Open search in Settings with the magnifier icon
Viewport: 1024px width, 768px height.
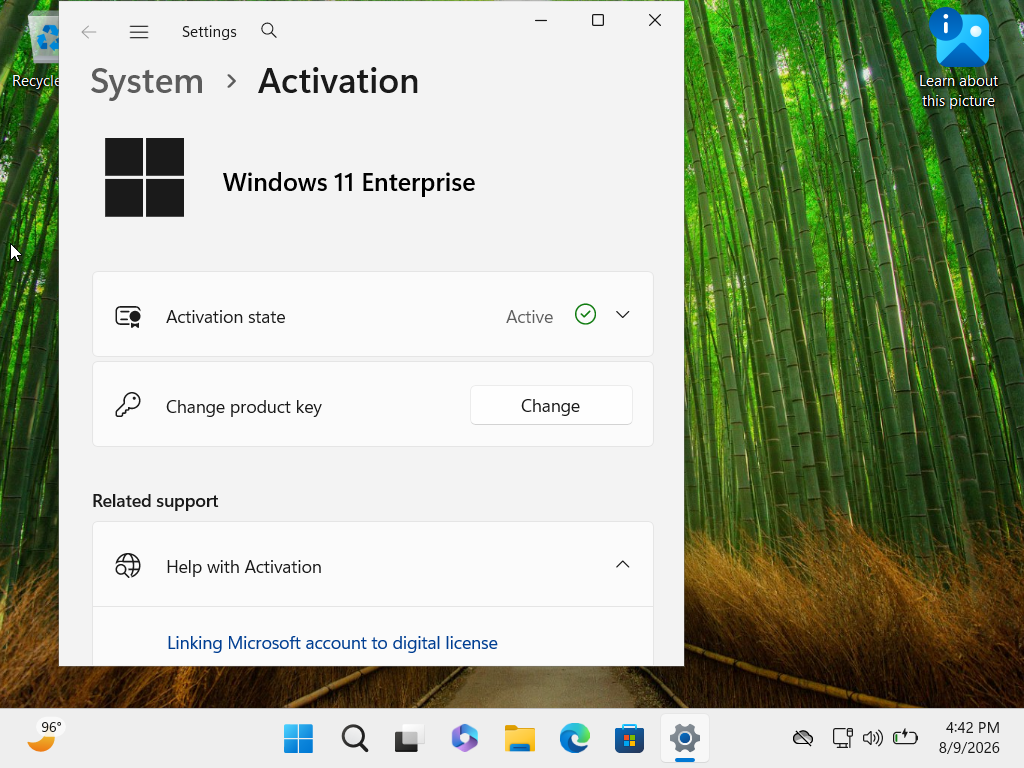[268, 30]
